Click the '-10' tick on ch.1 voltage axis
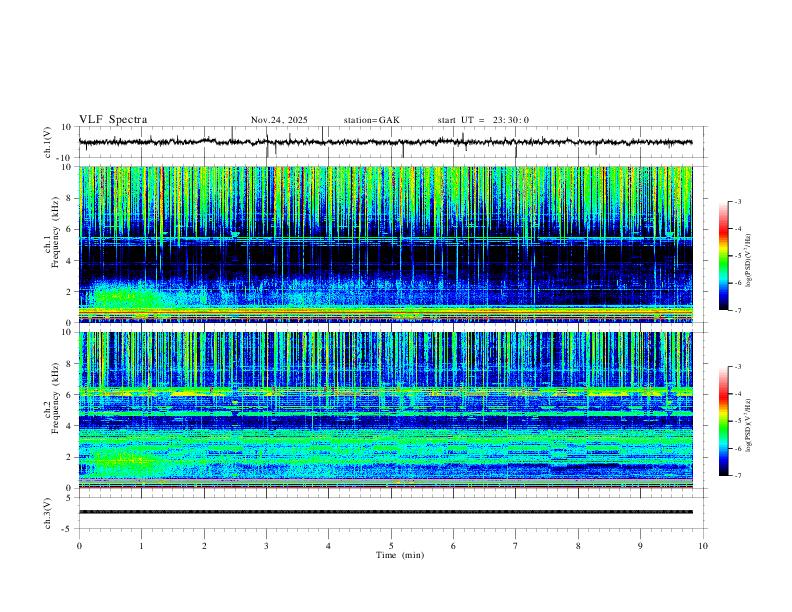Image resolution: width=792 pixels, height=612 pixels. point(65,158)
